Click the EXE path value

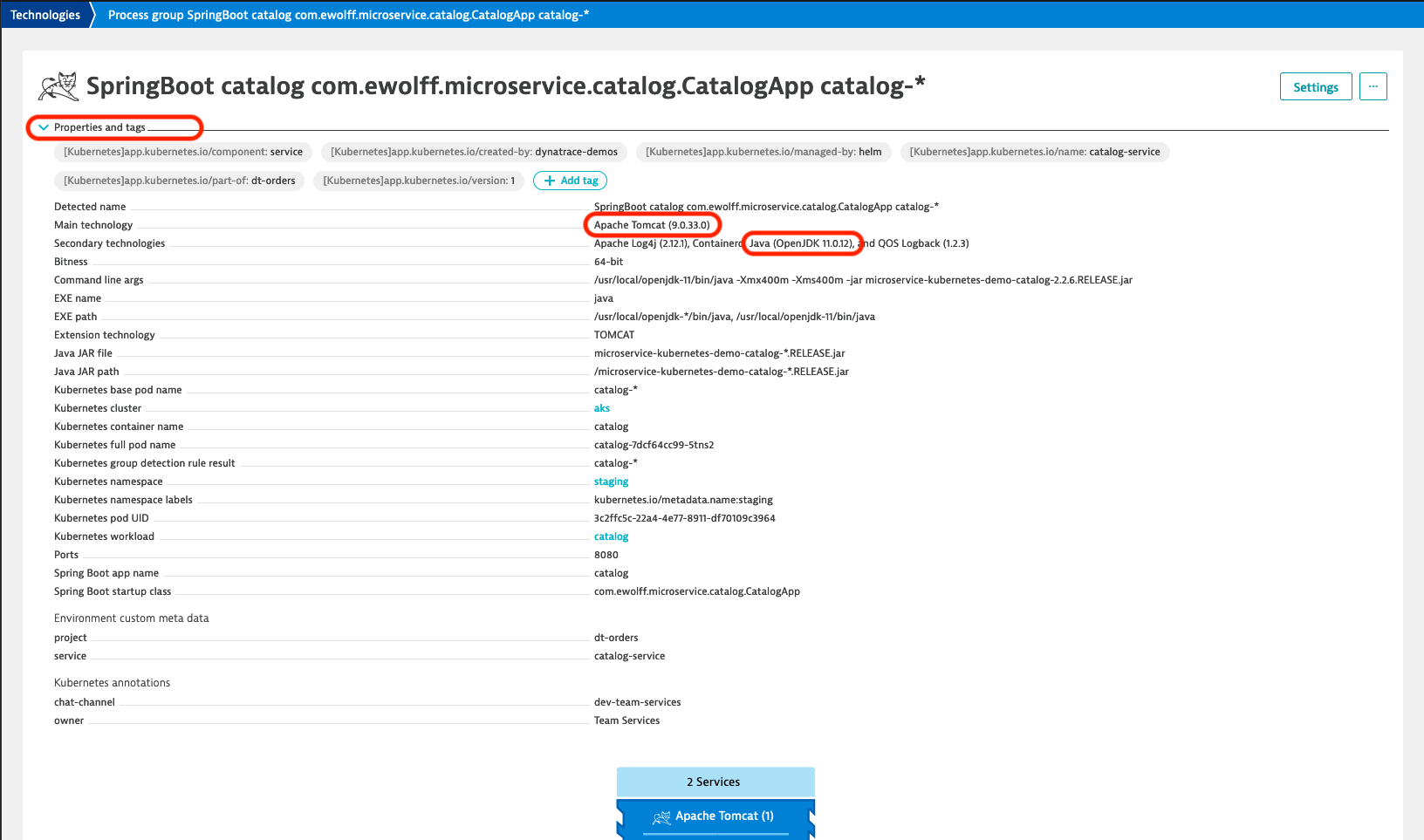[x=735, y=317]
